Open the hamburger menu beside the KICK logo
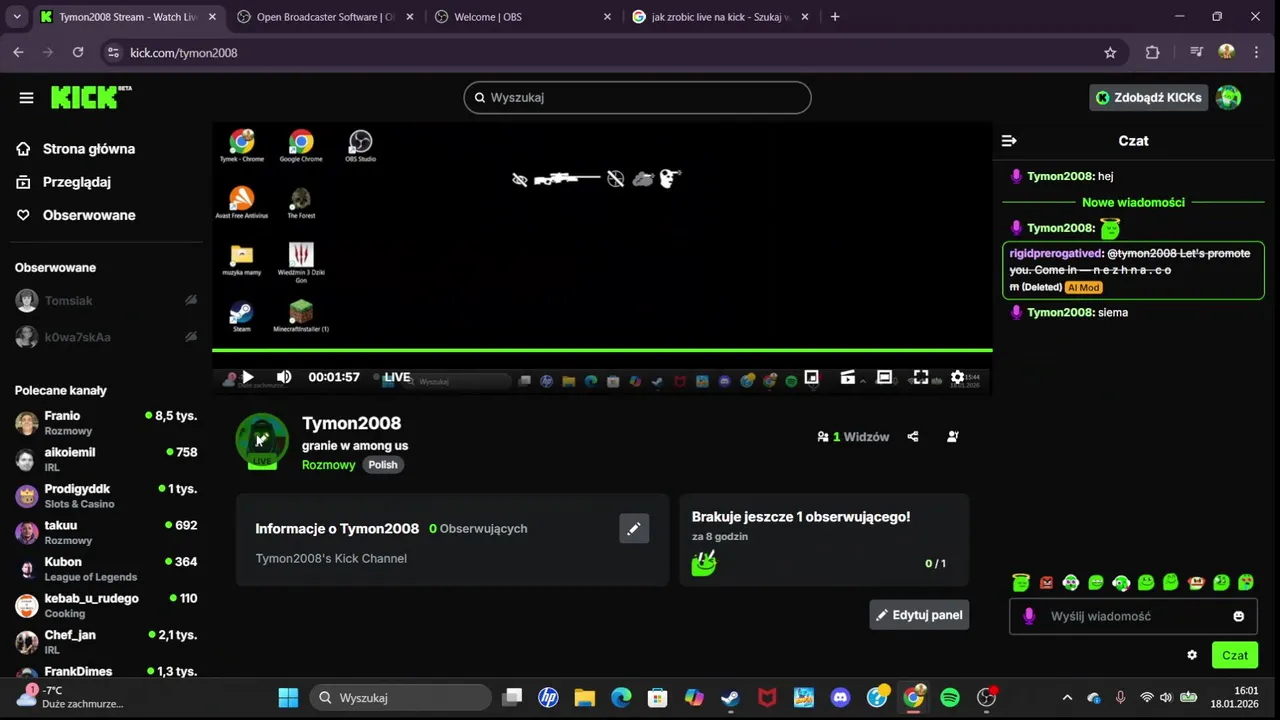Viewport: 1280px width, 720px height. pyautogui.click(x=26, y=97)
